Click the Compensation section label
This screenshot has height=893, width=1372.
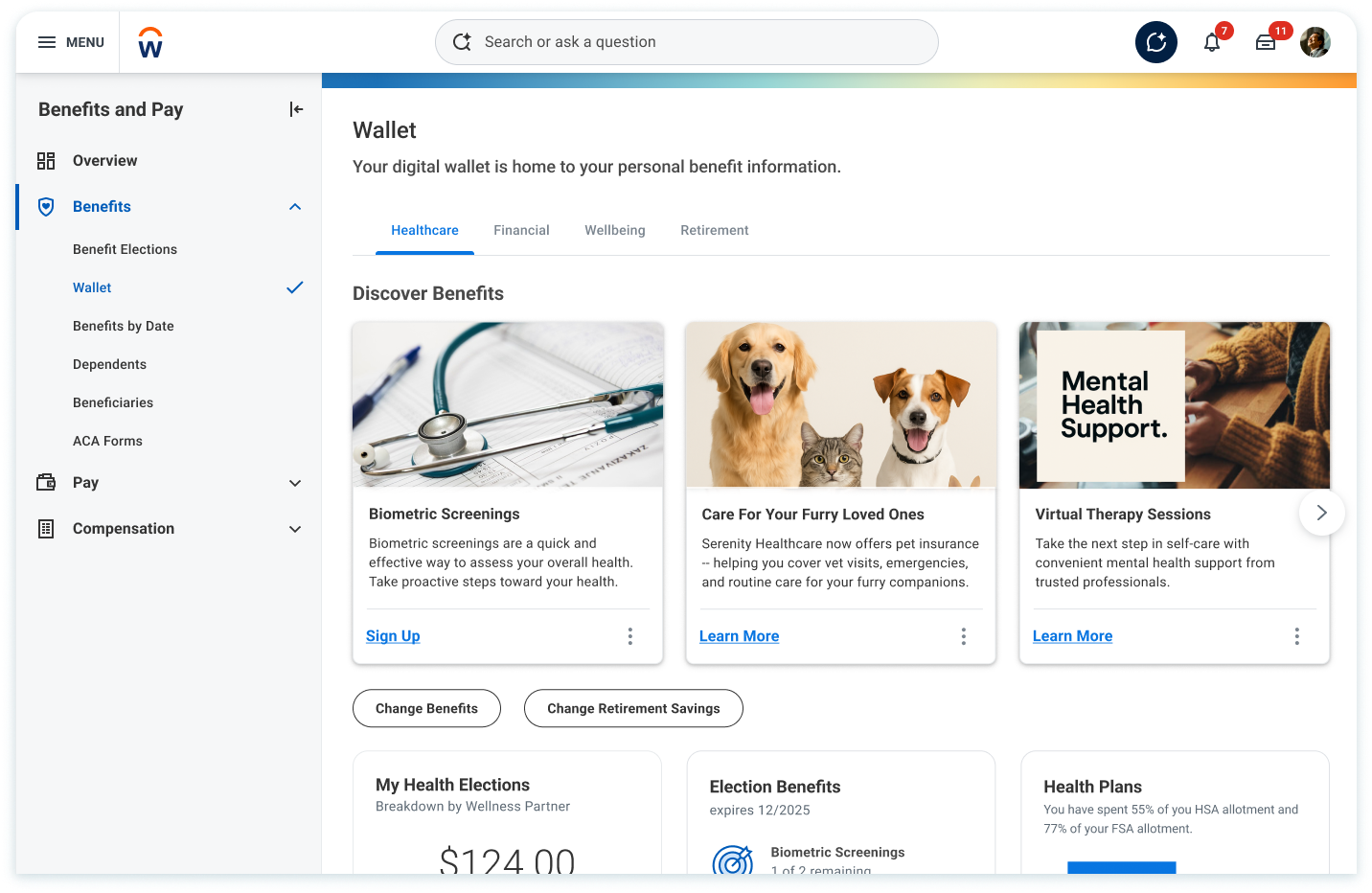coord(124,529)
